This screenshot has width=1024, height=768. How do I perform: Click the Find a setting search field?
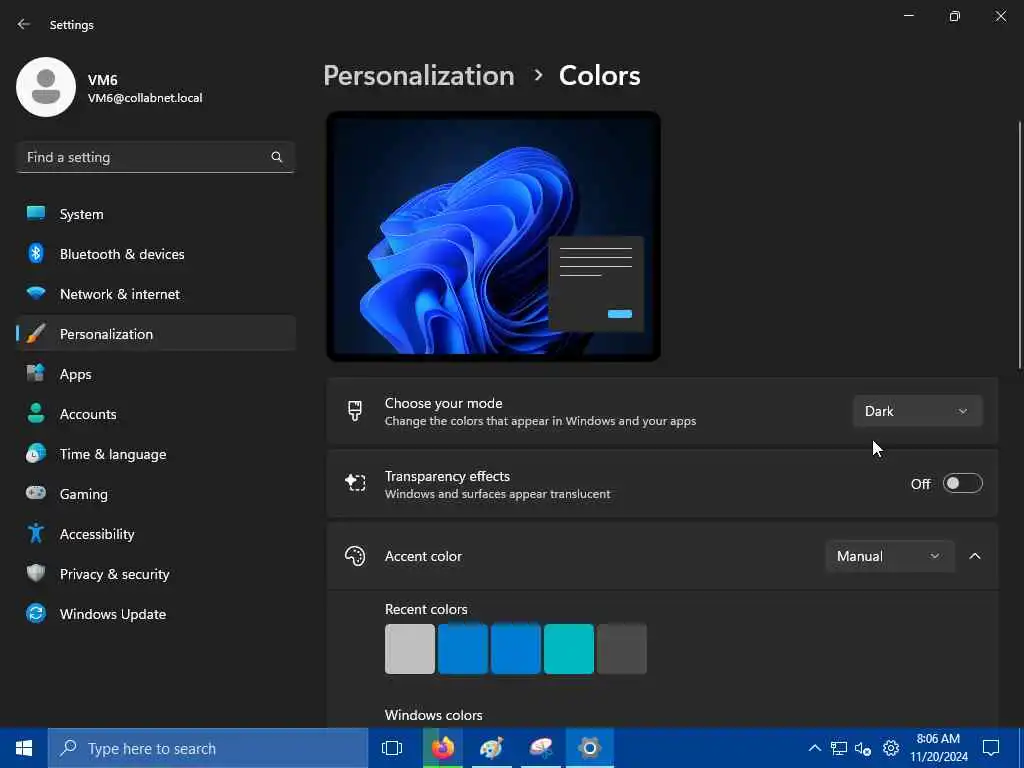pyautogui.click(x=155, y=157)
